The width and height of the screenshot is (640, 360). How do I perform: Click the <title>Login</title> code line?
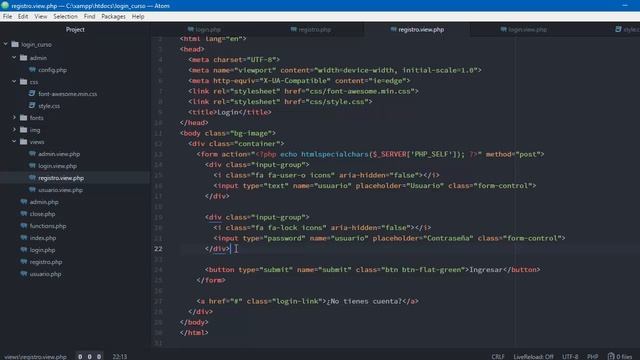click(x=229, y=112)
